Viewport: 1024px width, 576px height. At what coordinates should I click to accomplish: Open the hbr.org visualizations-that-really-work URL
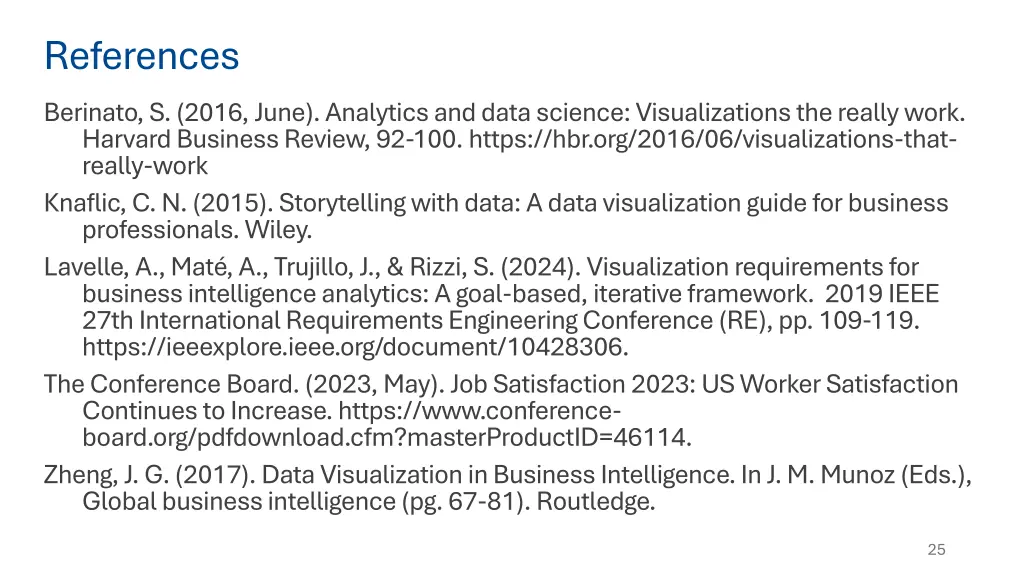712,140
